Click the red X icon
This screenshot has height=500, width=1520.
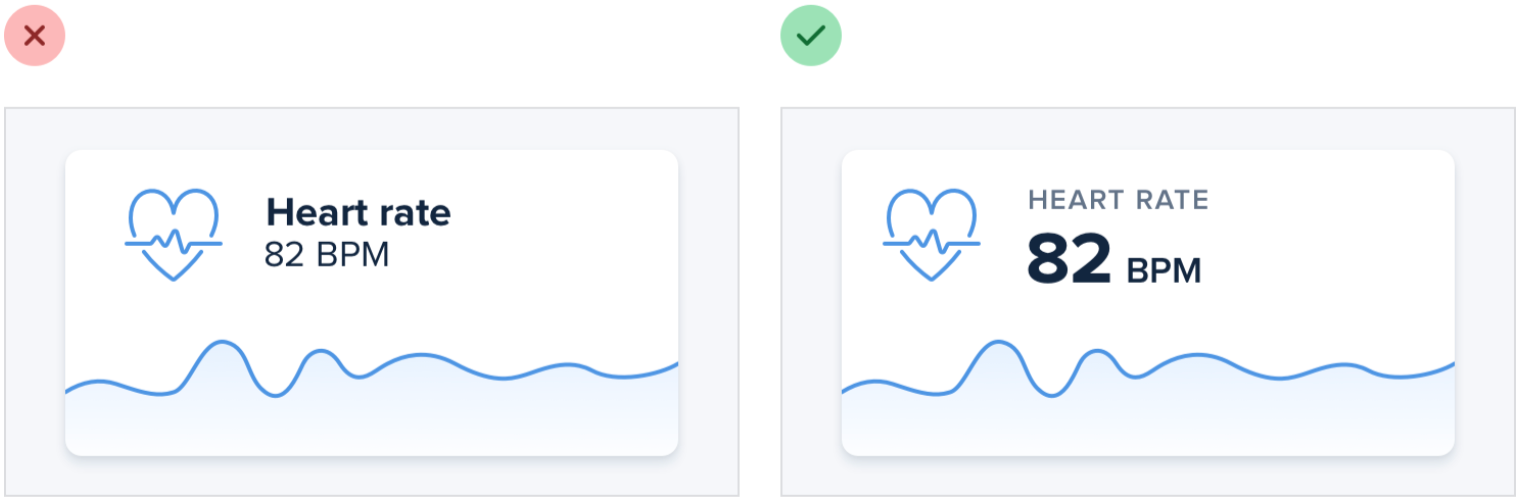pyautogui.click(x=35, y=36)
